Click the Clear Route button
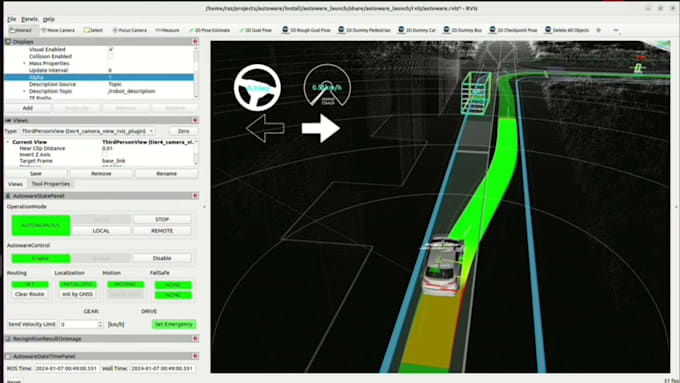 [29, 294]
